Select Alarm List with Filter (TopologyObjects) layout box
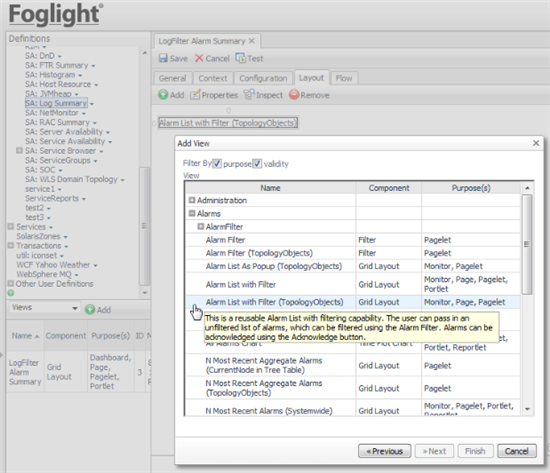This screenshot has width=550, height=473. point(228,123)
